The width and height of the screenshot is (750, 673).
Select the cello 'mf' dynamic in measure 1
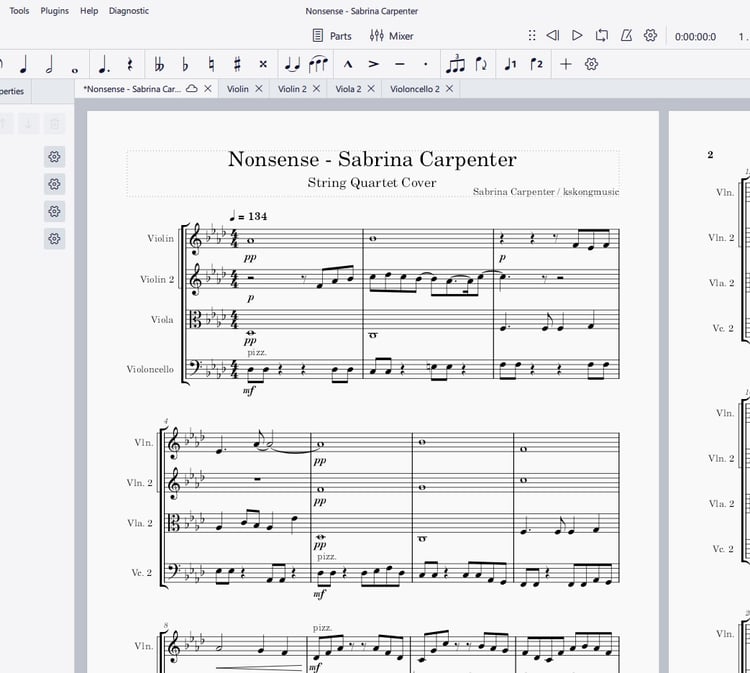(249, 391)
